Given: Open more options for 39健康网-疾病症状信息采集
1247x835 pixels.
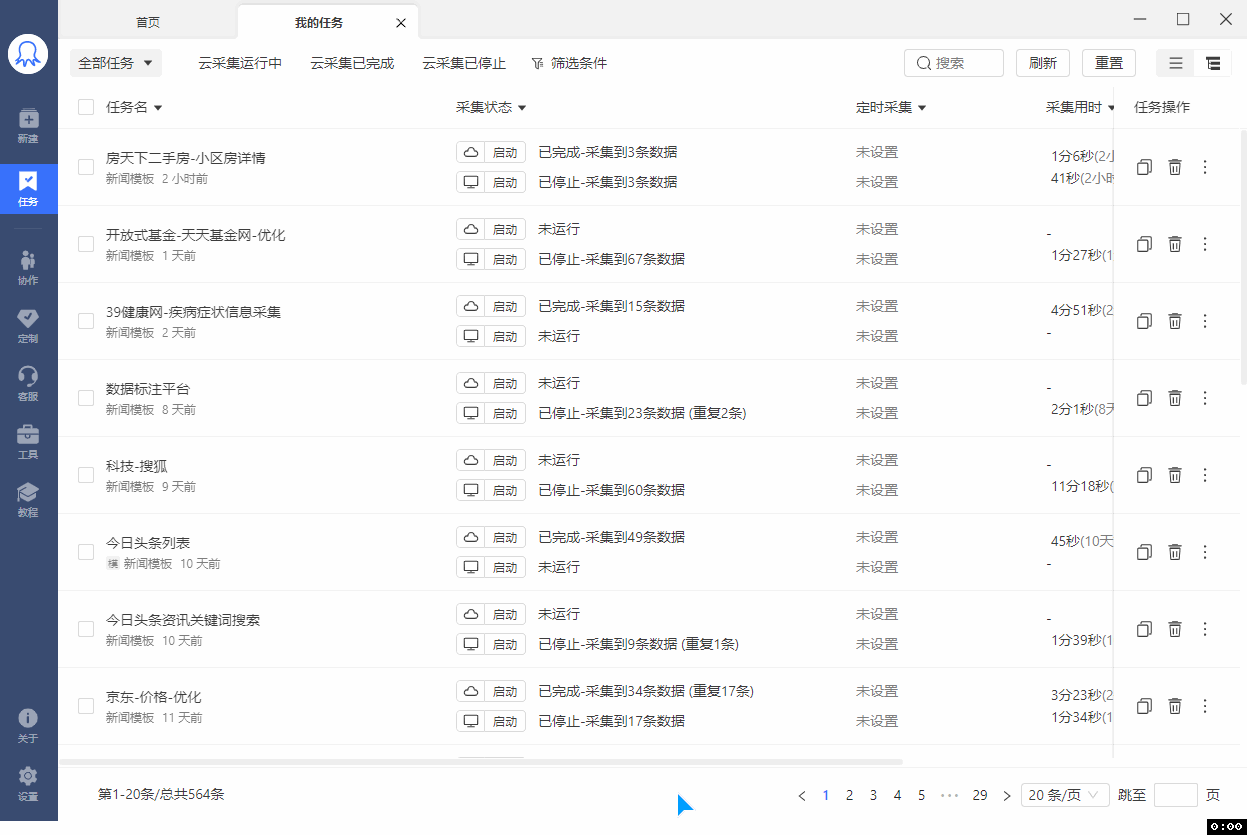Looking at the screenshot, I should point(1205,321).
